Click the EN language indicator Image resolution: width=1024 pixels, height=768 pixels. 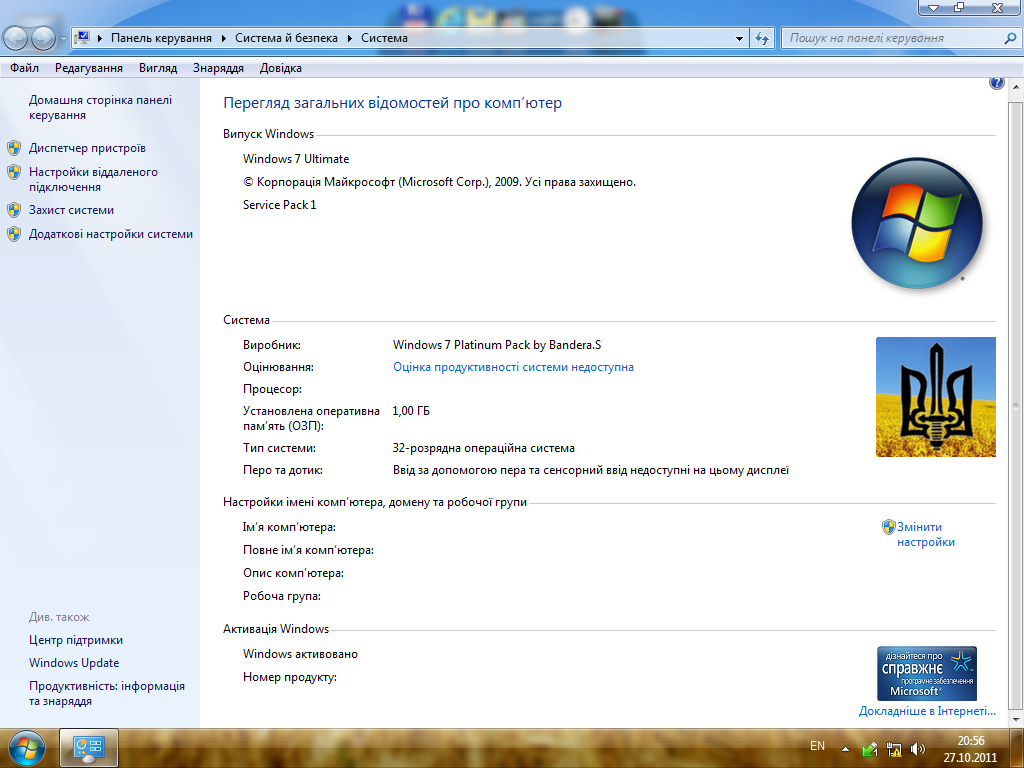[817, 746]
